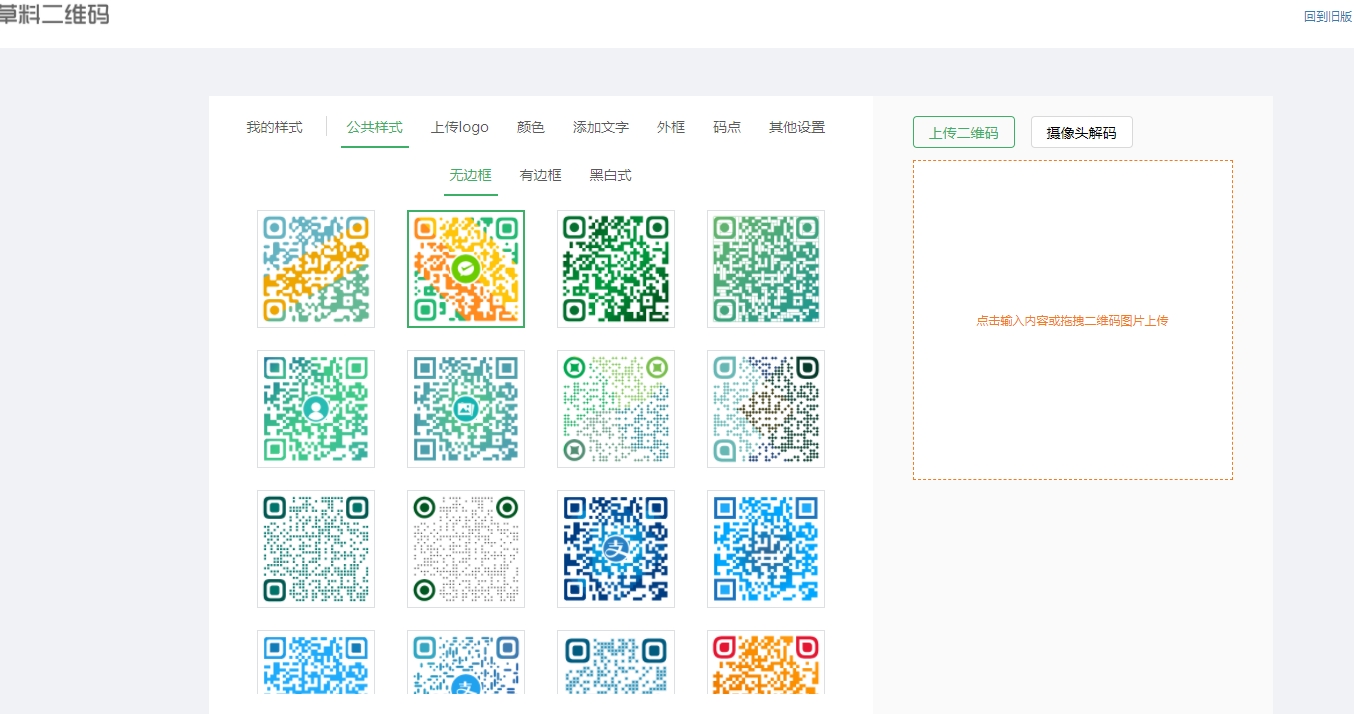
Task: Select green QR style with user avatar icon
Action: 316,409
